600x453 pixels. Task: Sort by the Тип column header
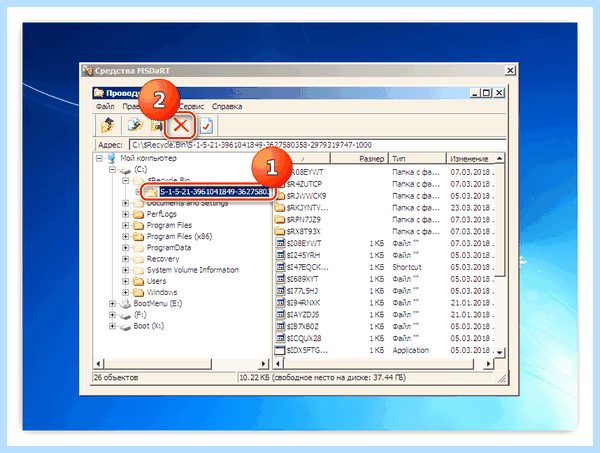pos(417,158)
